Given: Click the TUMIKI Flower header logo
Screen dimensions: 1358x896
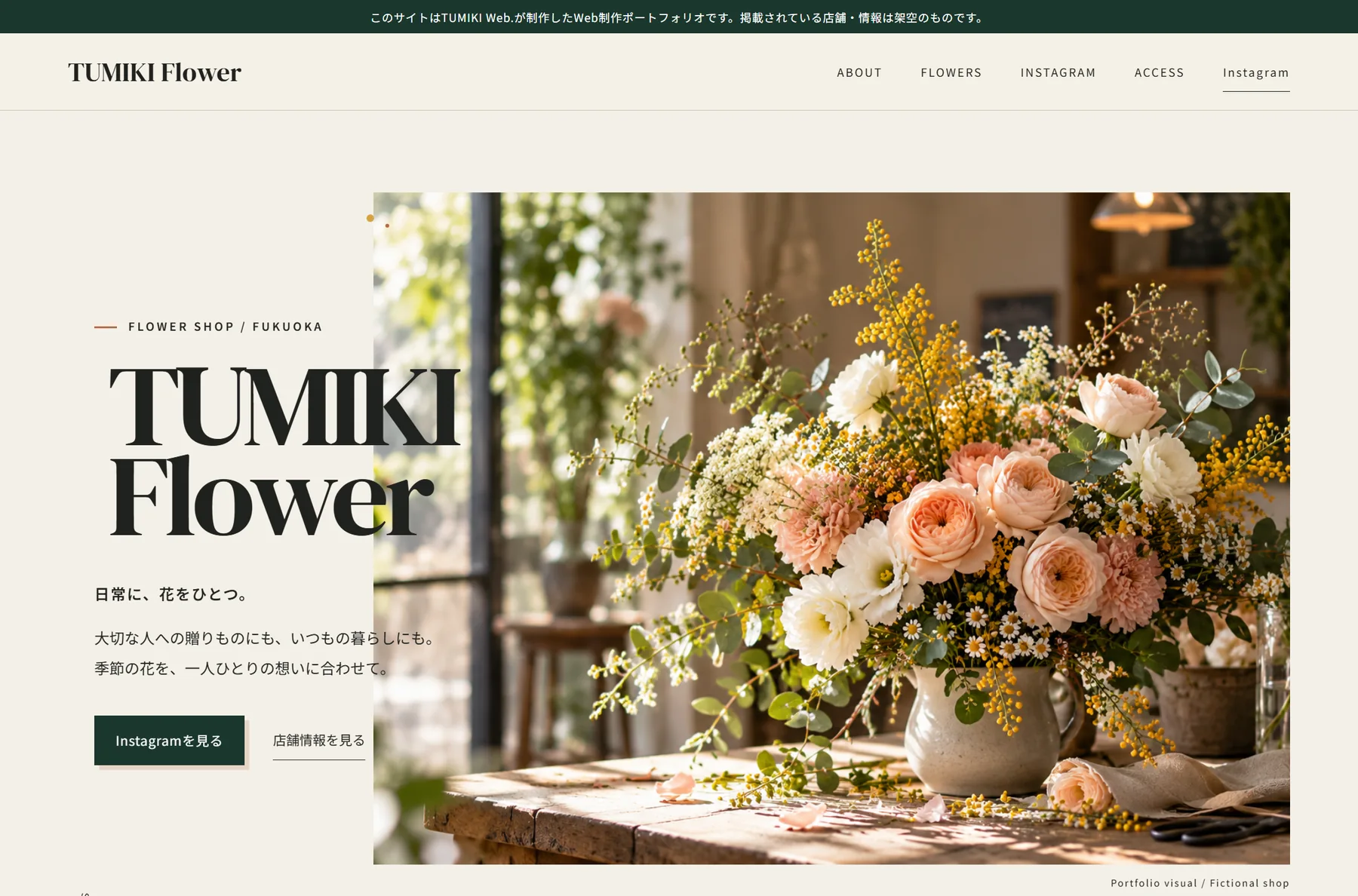Looking at the screenshot, I should point(155,72).
